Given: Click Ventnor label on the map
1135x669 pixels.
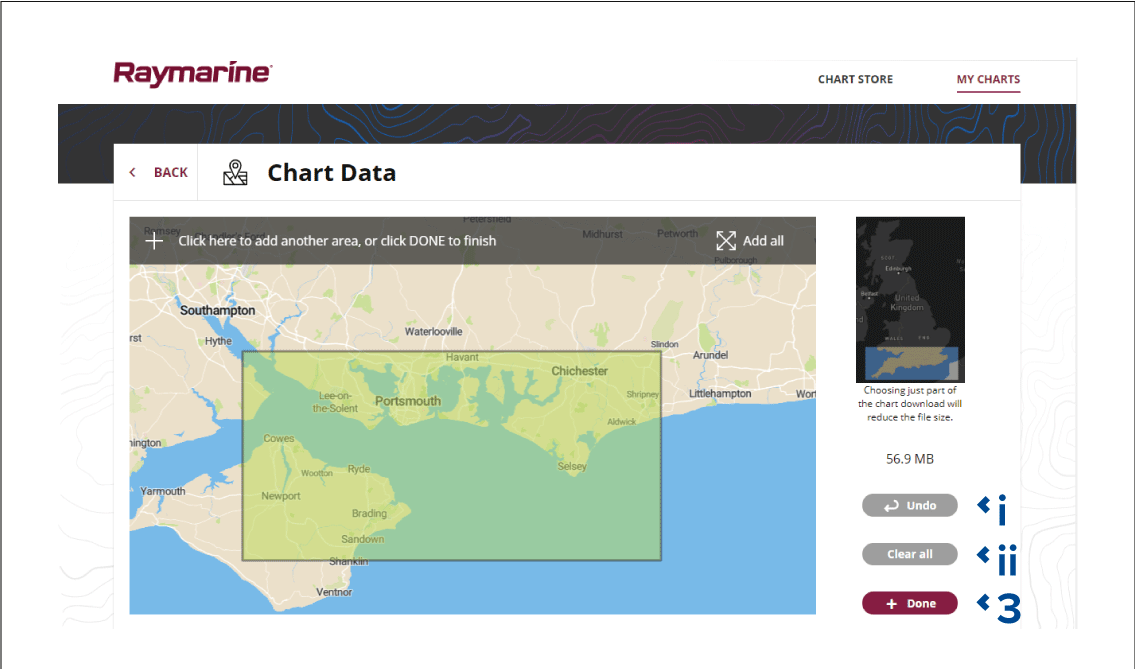Looking at the screenshot, I should (334, 592).
